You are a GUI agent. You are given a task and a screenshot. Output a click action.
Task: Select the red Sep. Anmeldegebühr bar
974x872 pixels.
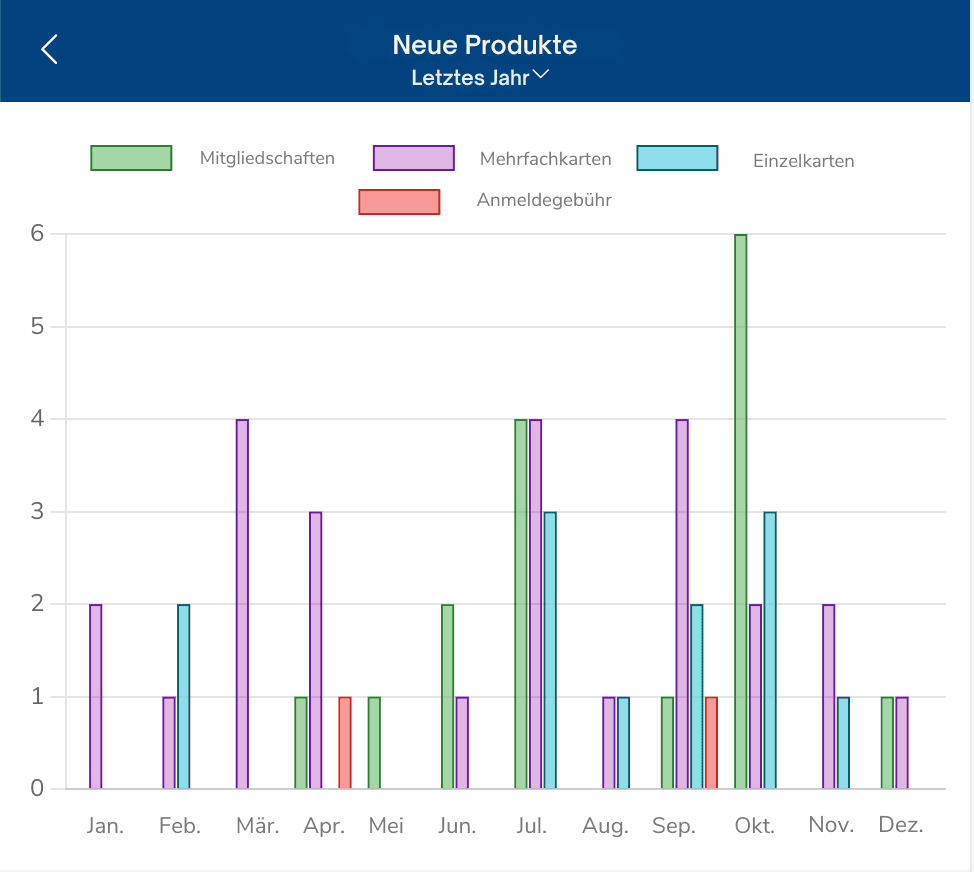pyautogui.click(x=711, y=743)
